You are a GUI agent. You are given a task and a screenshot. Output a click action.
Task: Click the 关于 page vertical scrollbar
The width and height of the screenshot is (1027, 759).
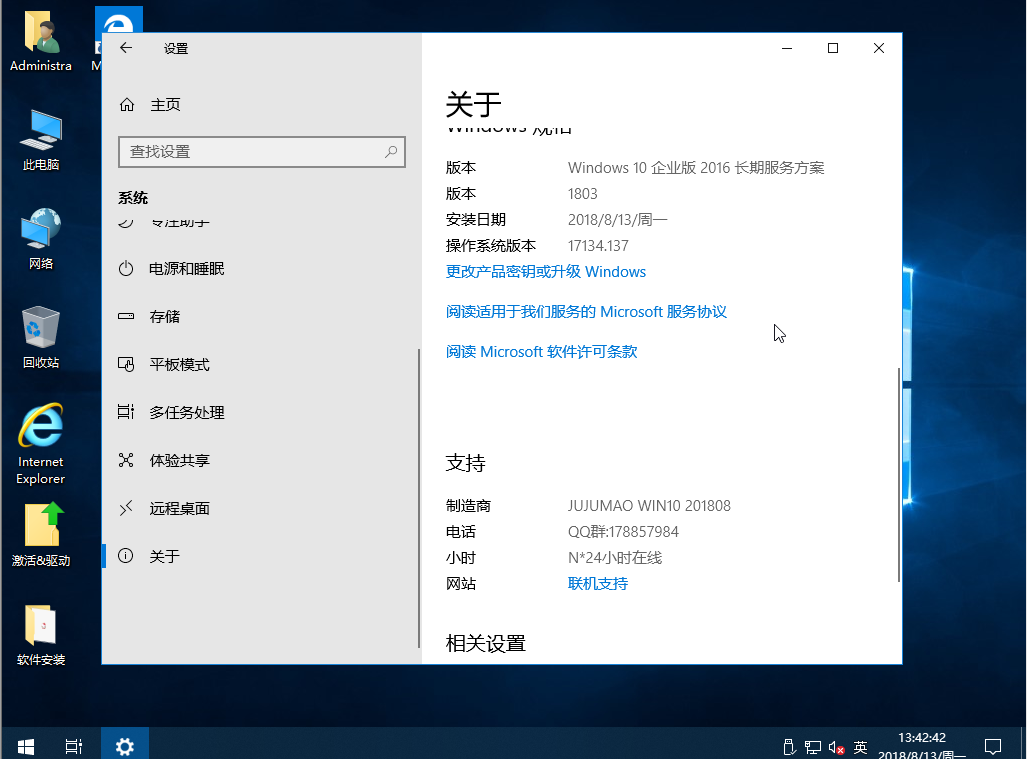click(x=899, y=474)
